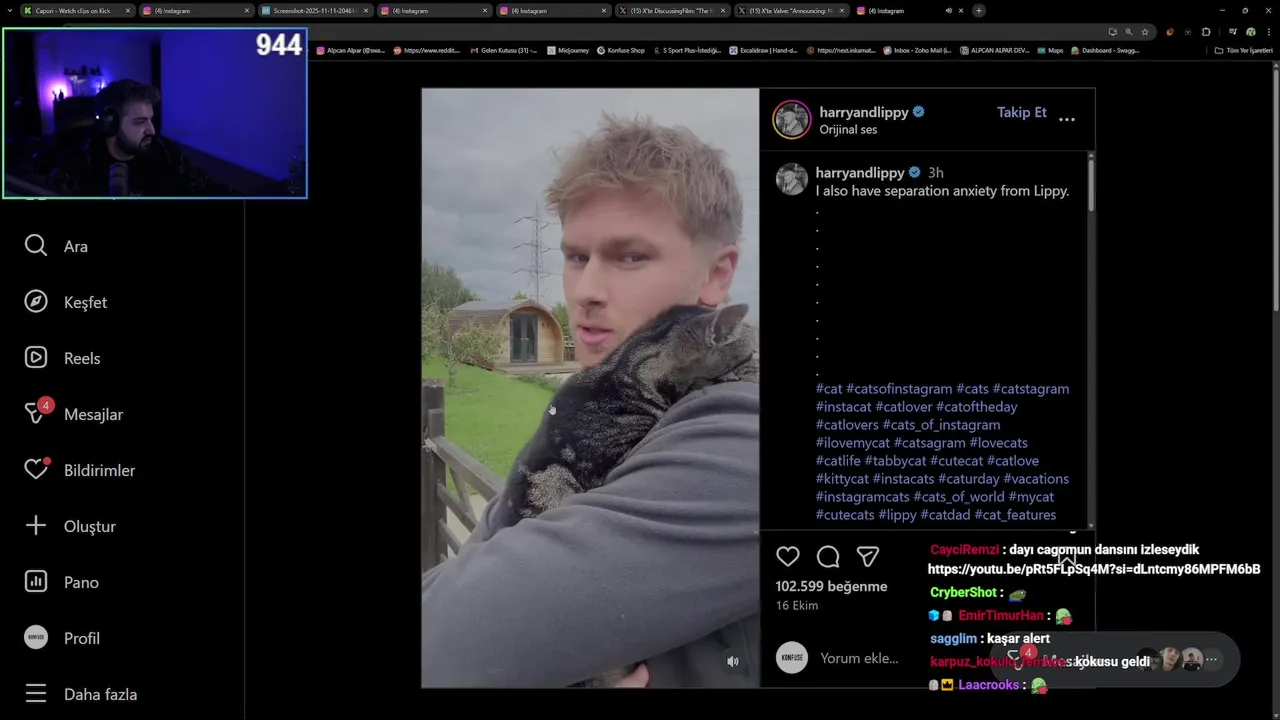Open the Ara search icon in sidebar
The height and width of the screenshot is (720, 1280).
[x=36, y=246]
